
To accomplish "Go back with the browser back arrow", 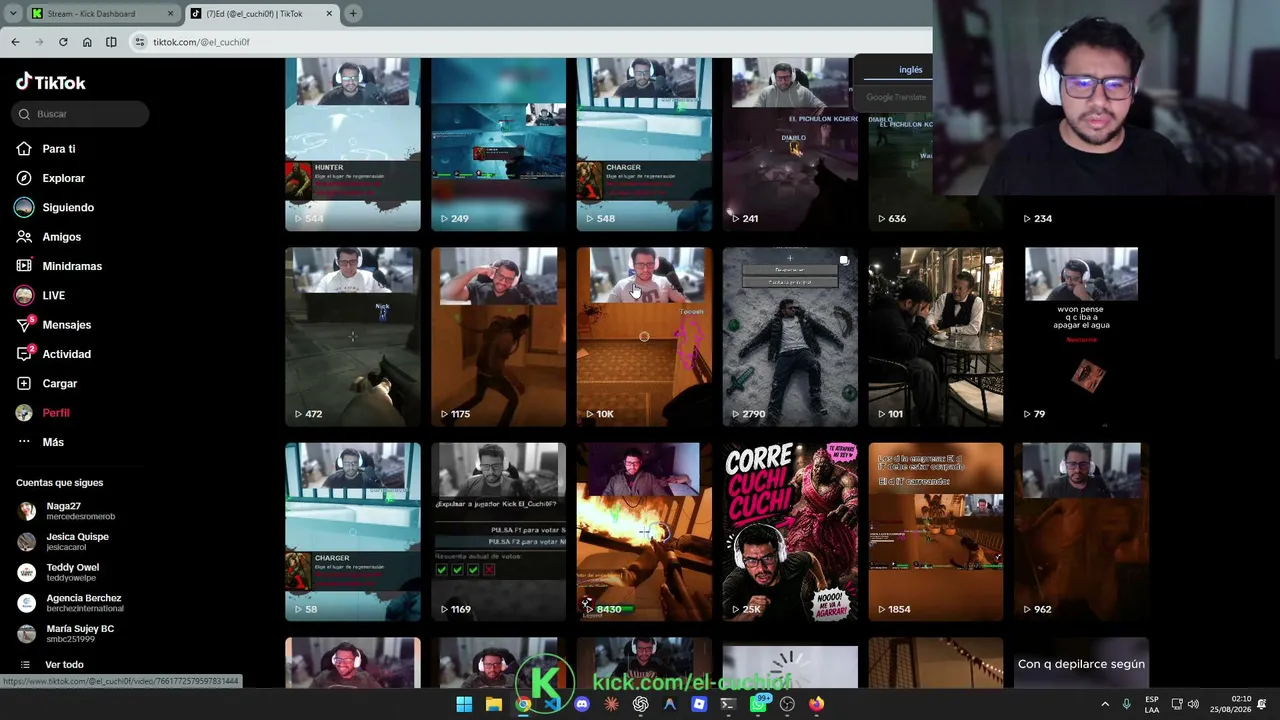I will [x=15, y=42].
